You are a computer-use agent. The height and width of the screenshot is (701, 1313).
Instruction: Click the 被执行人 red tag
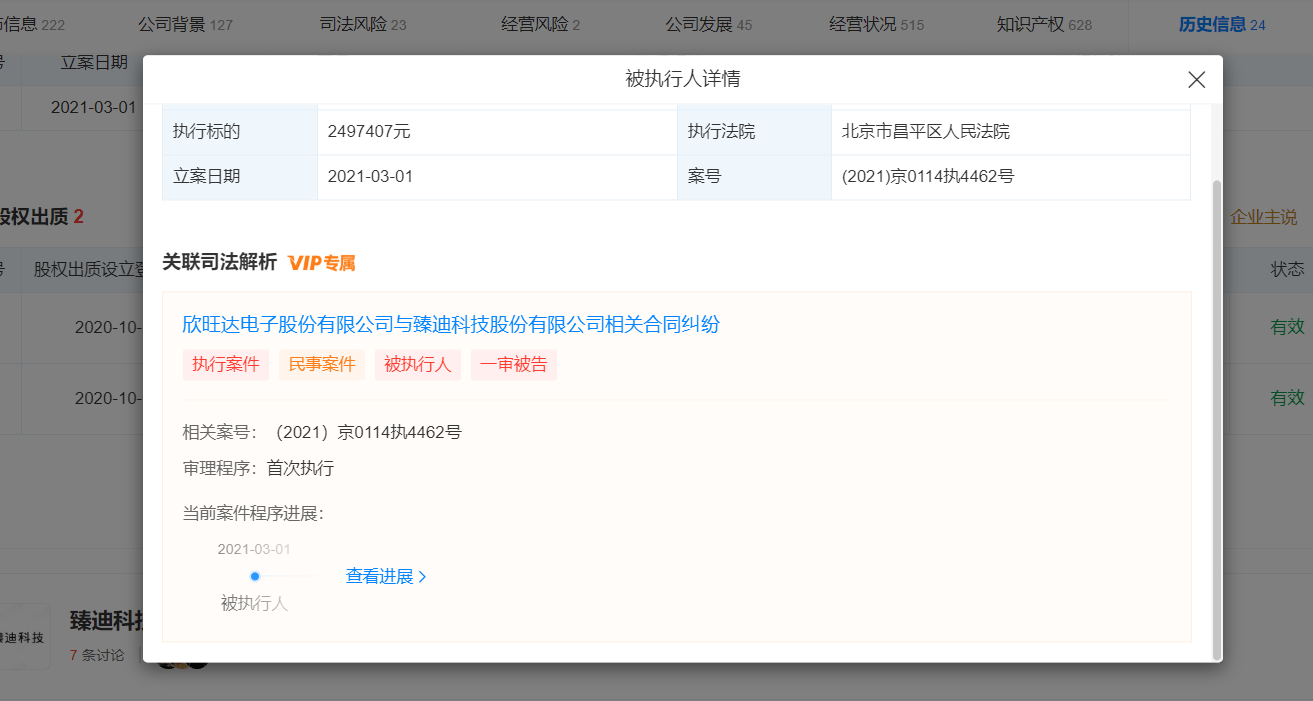coord(418,365)
